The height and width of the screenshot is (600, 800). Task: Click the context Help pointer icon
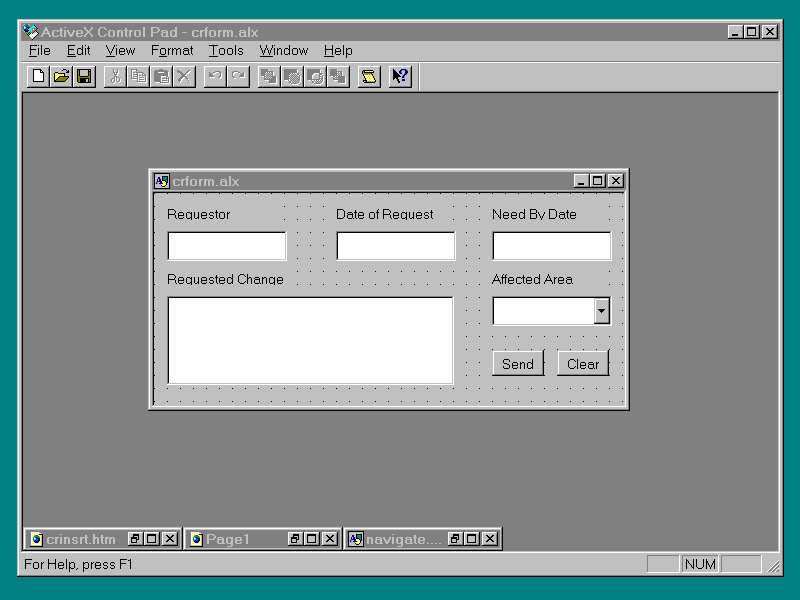(x=400, y=77)
